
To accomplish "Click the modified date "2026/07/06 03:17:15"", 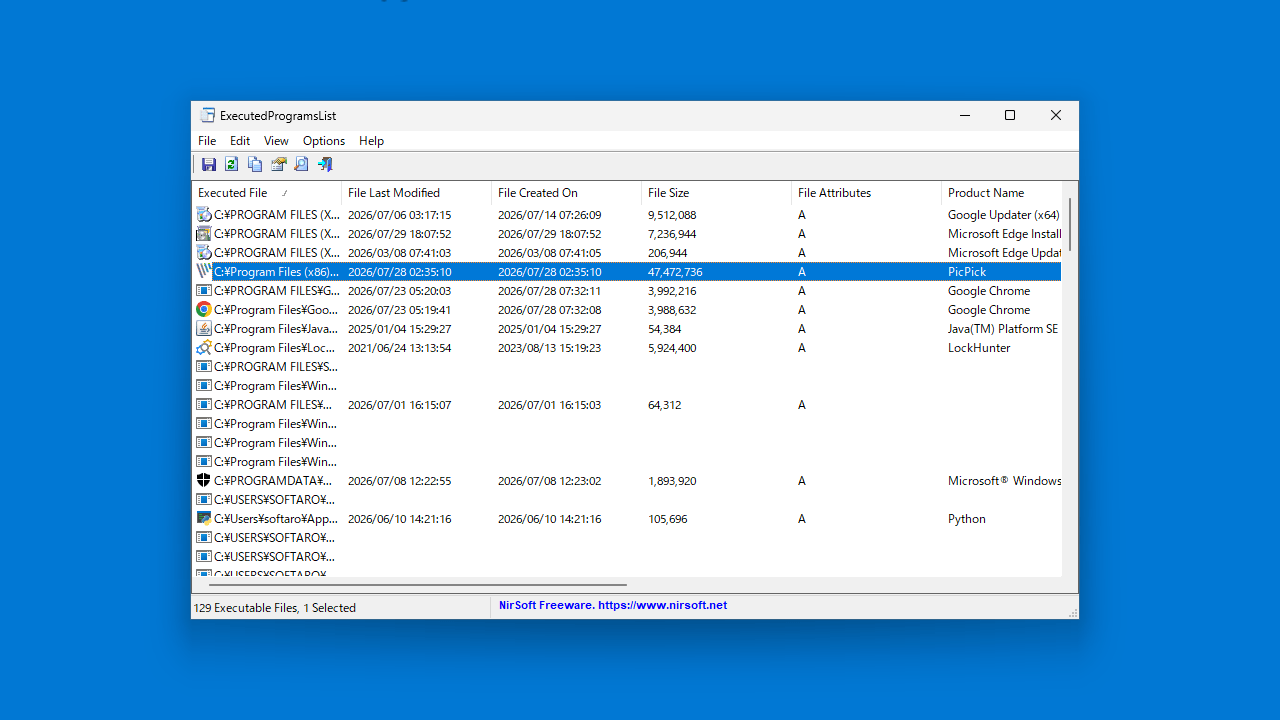I will point(399,215).
